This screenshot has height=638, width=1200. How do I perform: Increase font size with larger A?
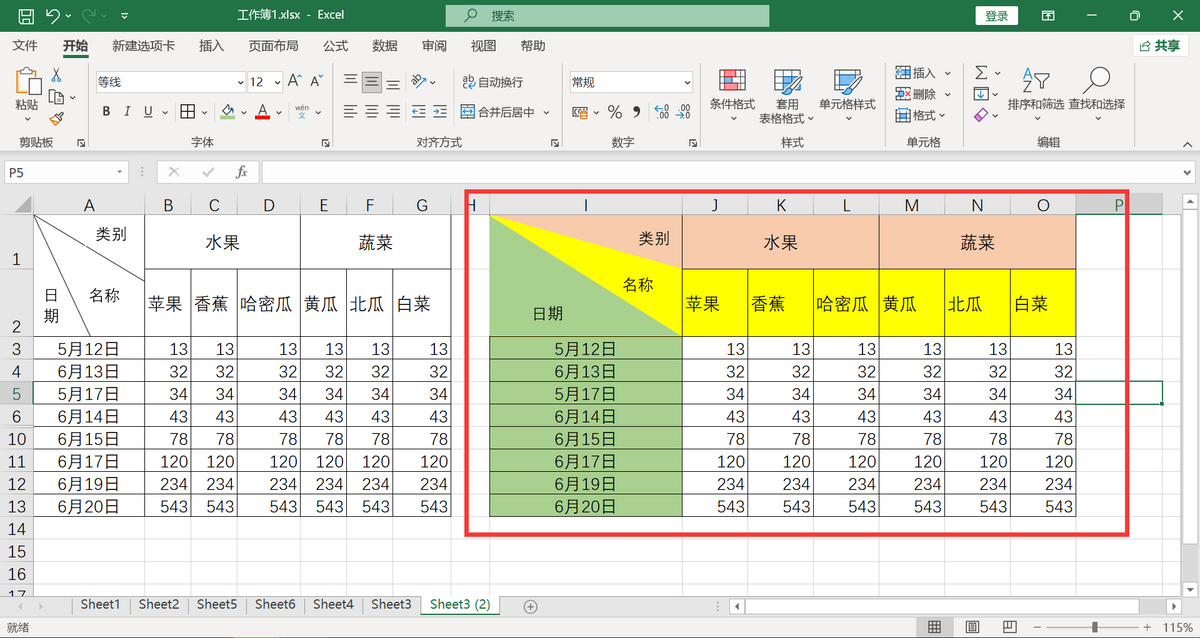coord(295,82)
